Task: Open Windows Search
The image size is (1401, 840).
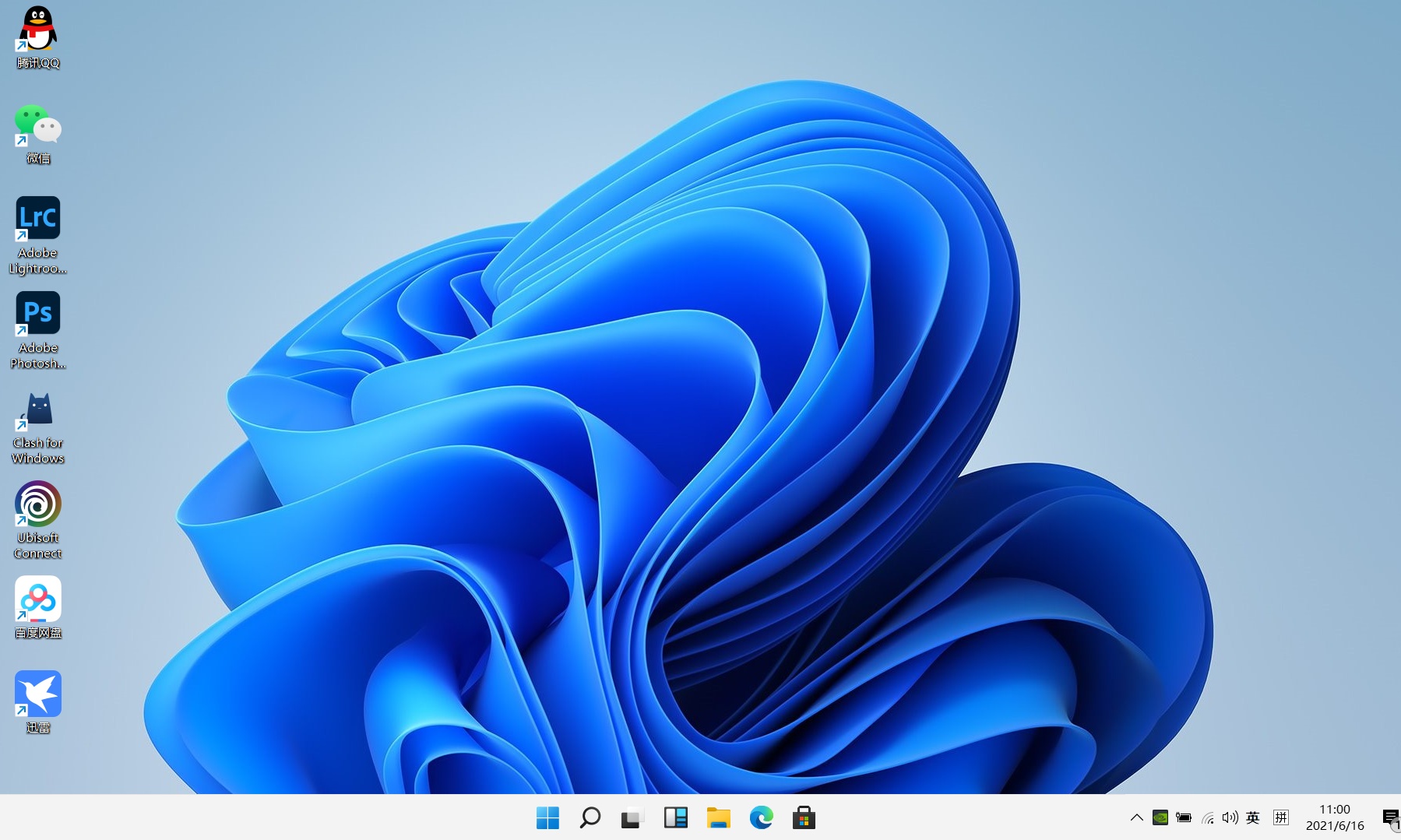Action: tap(590, 818)
